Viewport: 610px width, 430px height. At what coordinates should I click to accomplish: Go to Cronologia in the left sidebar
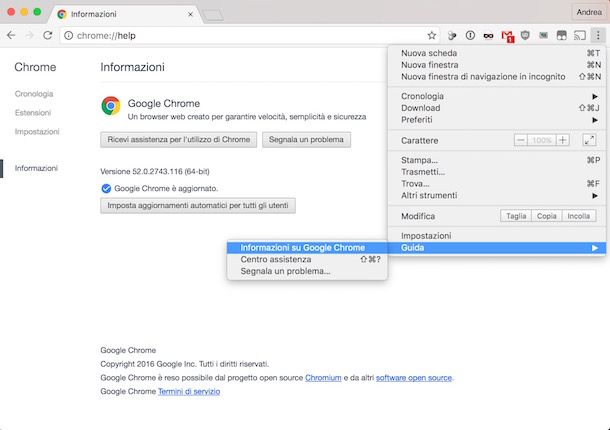(34, 94)
